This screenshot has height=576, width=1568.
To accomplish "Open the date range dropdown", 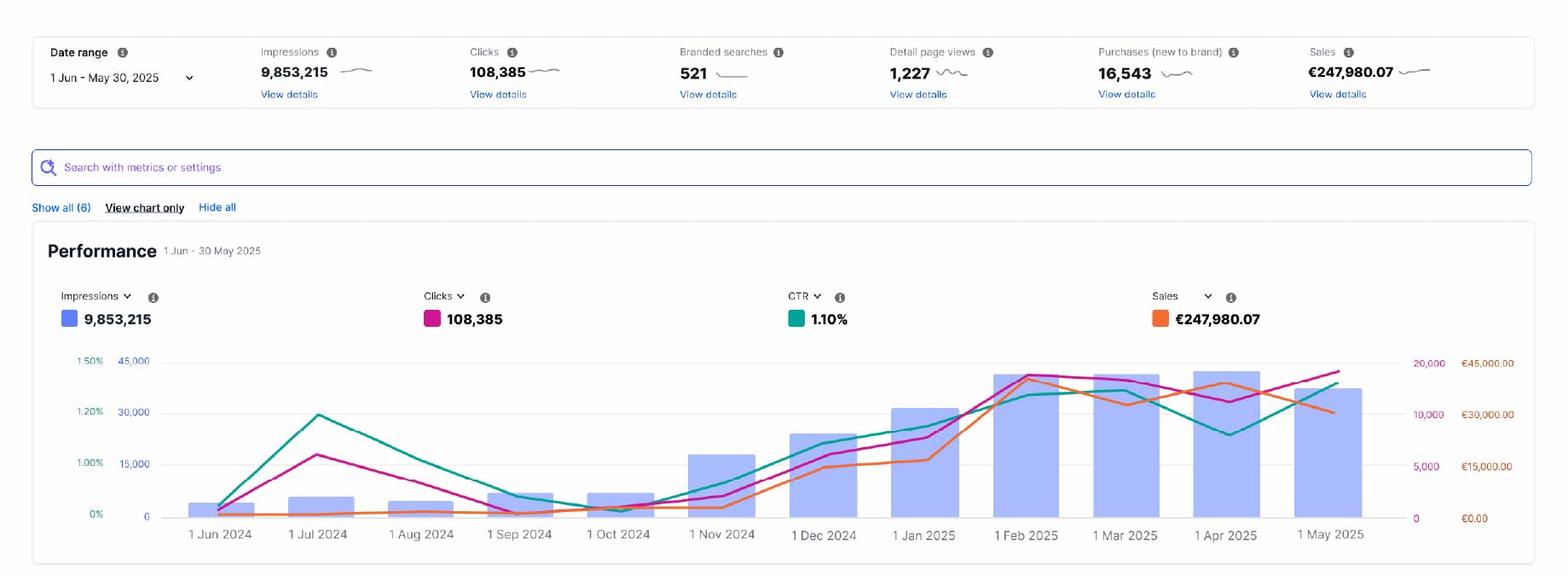I will [122, 78].
